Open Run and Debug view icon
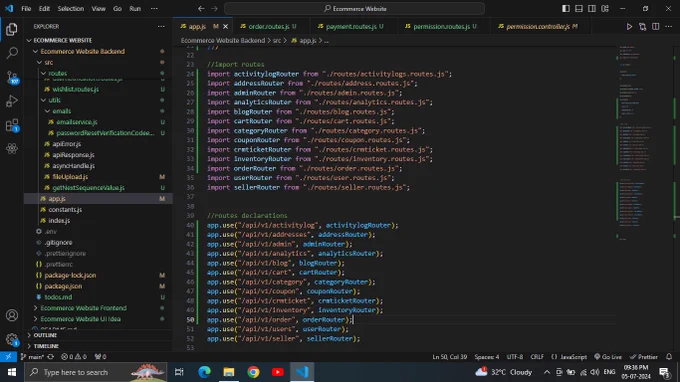This screenshot has height=382, width=680. (x=12, y=101)
